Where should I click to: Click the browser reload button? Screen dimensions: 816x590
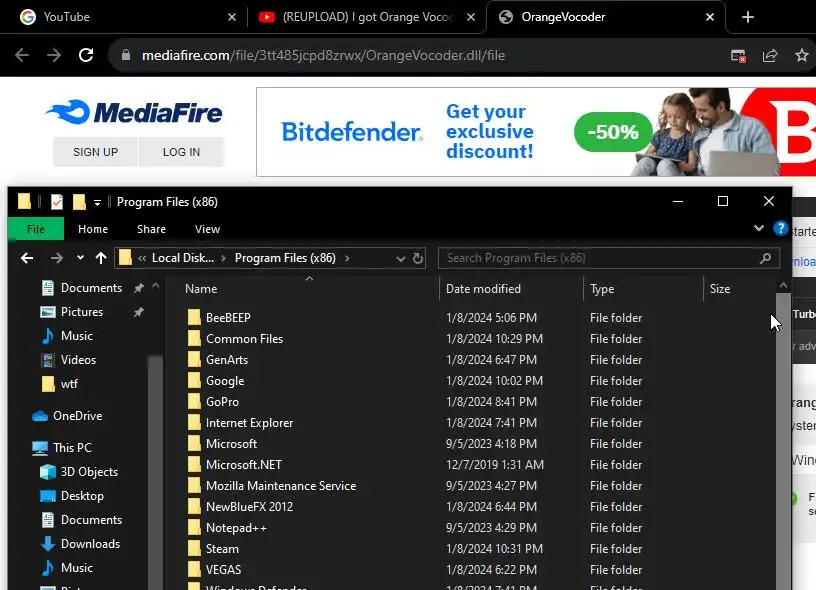coord(86,55)
